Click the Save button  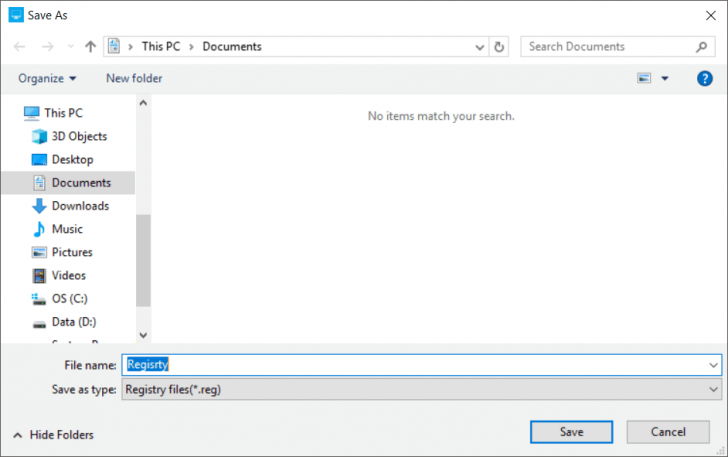pos(572,432)
